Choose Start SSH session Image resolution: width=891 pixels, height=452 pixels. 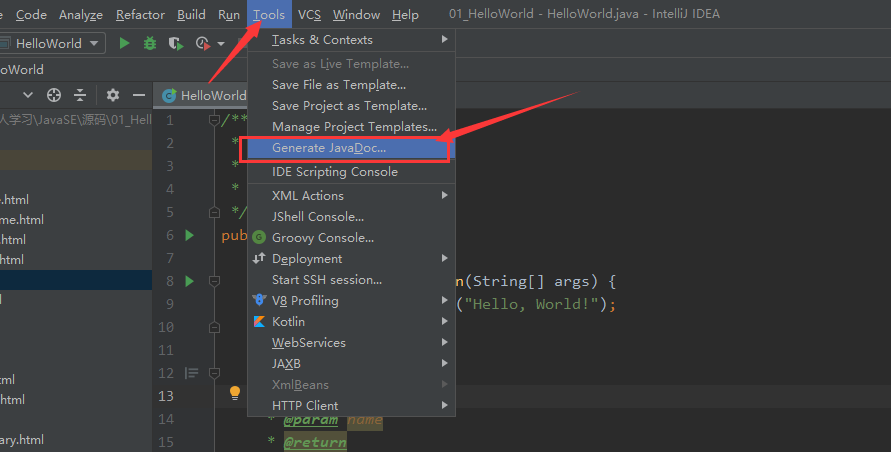pyautogui.click(x=351, y=280)
